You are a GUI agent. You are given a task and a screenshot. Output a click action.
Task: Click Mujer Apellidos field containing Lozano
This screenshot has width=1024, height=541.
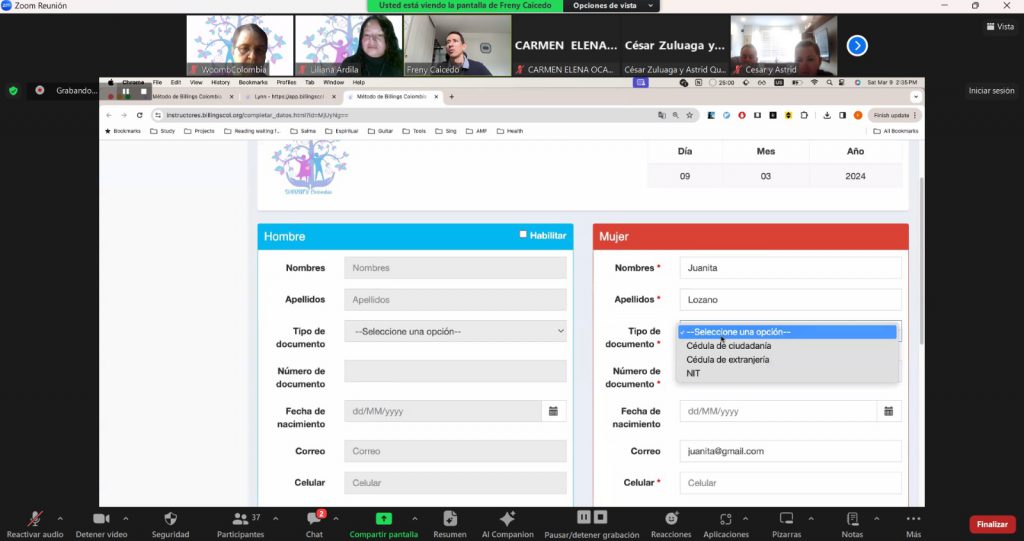point(790,299)
